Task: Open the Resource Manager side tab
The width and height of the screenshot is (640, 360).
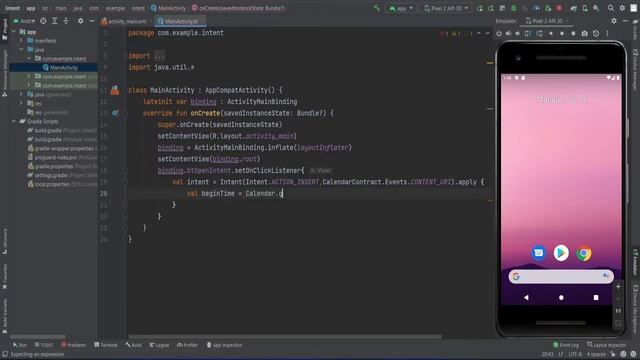Action: tap(4, 73)
